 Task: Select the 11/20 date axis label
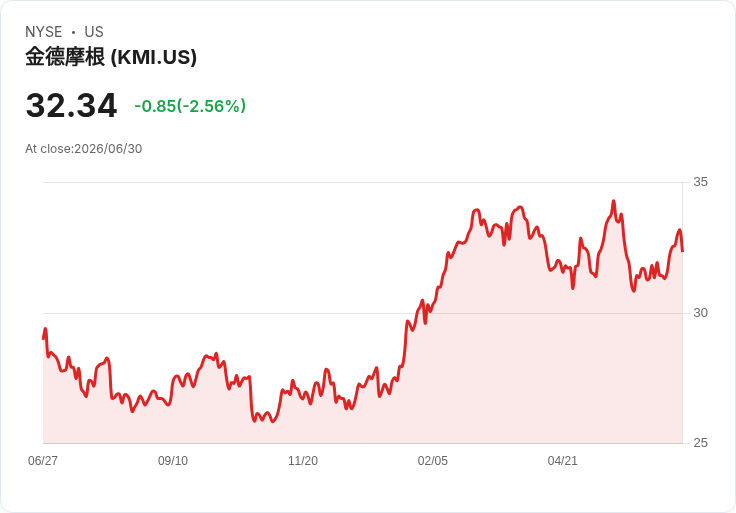click(x=303, y=461)
